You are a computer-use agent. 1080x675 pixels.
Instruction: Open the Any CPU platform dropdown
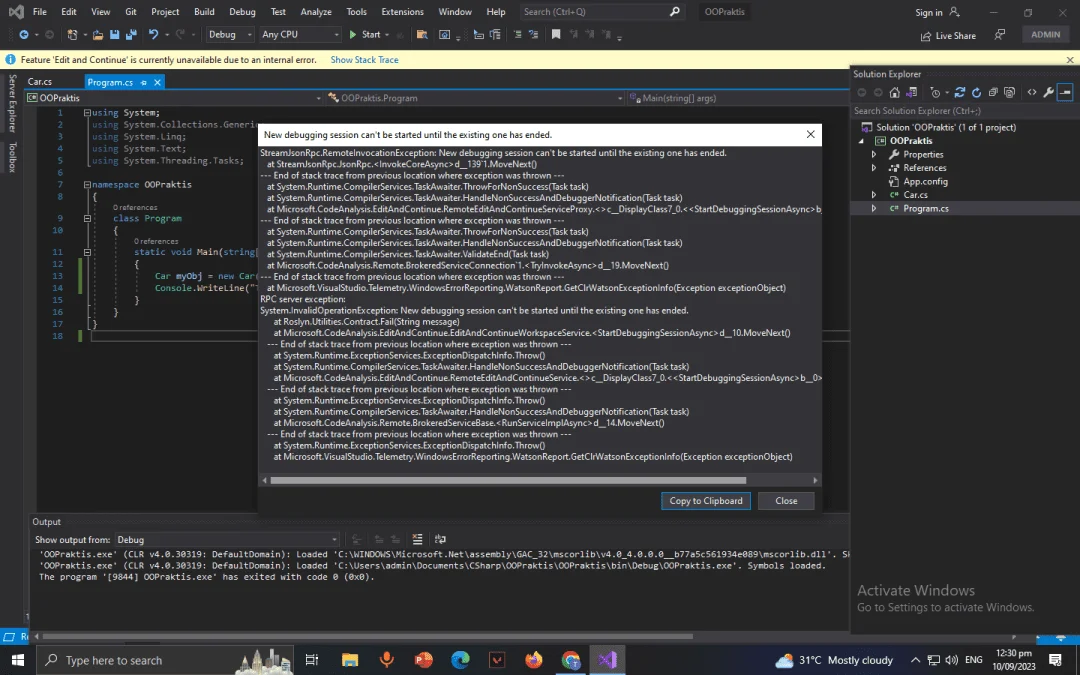pos(301,34)
